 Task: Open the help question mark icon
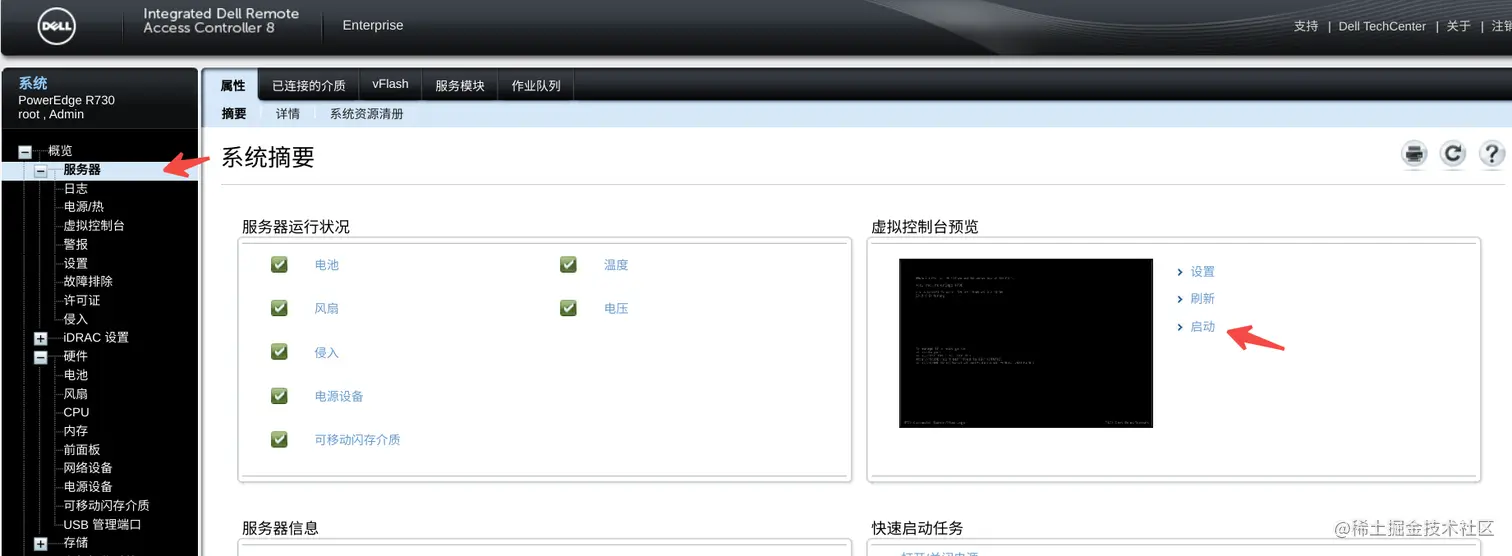click(1491, 154)
